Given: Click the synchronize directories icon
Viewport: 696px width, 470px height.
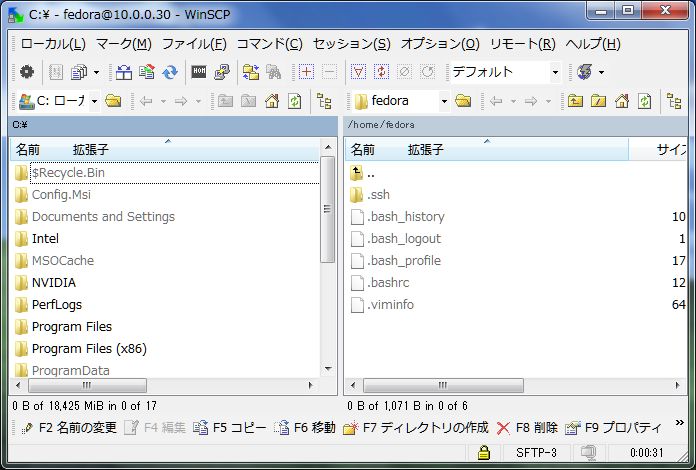Looking at the screenshot, I should [x=146, y=72].
